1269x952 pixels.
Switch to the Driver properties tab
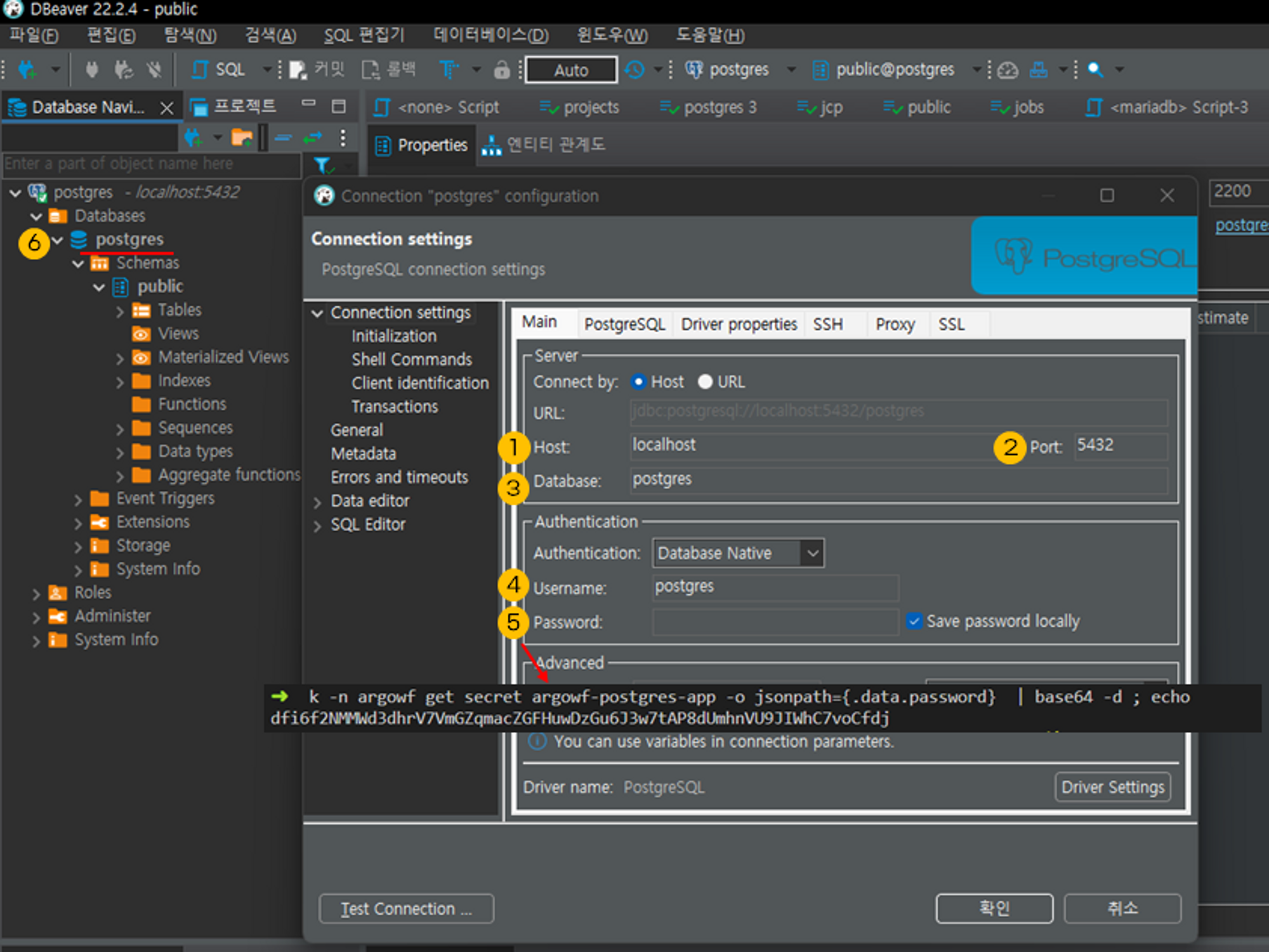coord(739,324)
